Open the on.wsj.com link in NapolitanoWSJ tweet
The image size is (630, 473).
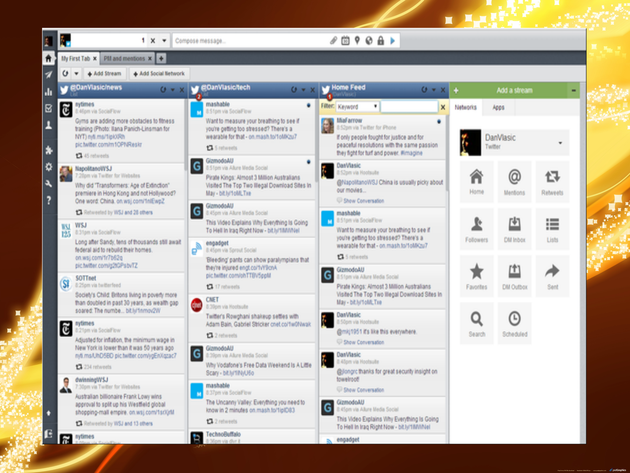pyautogui.click(x=141, y=201)
